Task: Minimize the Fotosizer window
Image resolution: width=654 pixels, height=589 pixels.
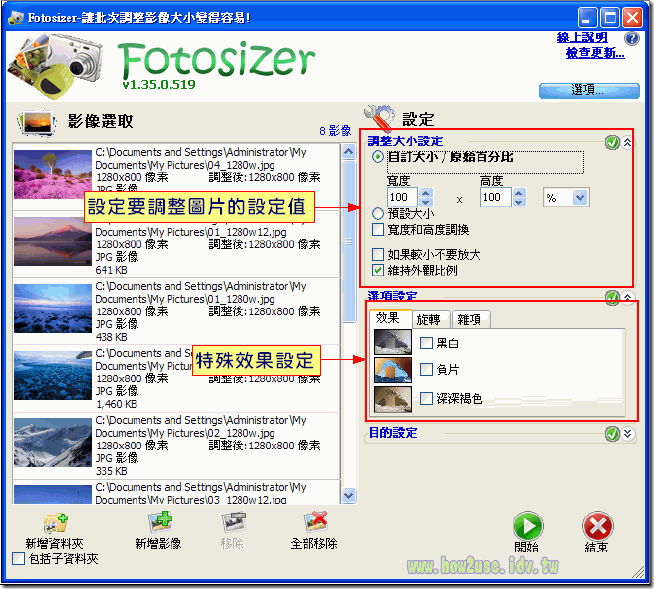Action: (587, 18)
